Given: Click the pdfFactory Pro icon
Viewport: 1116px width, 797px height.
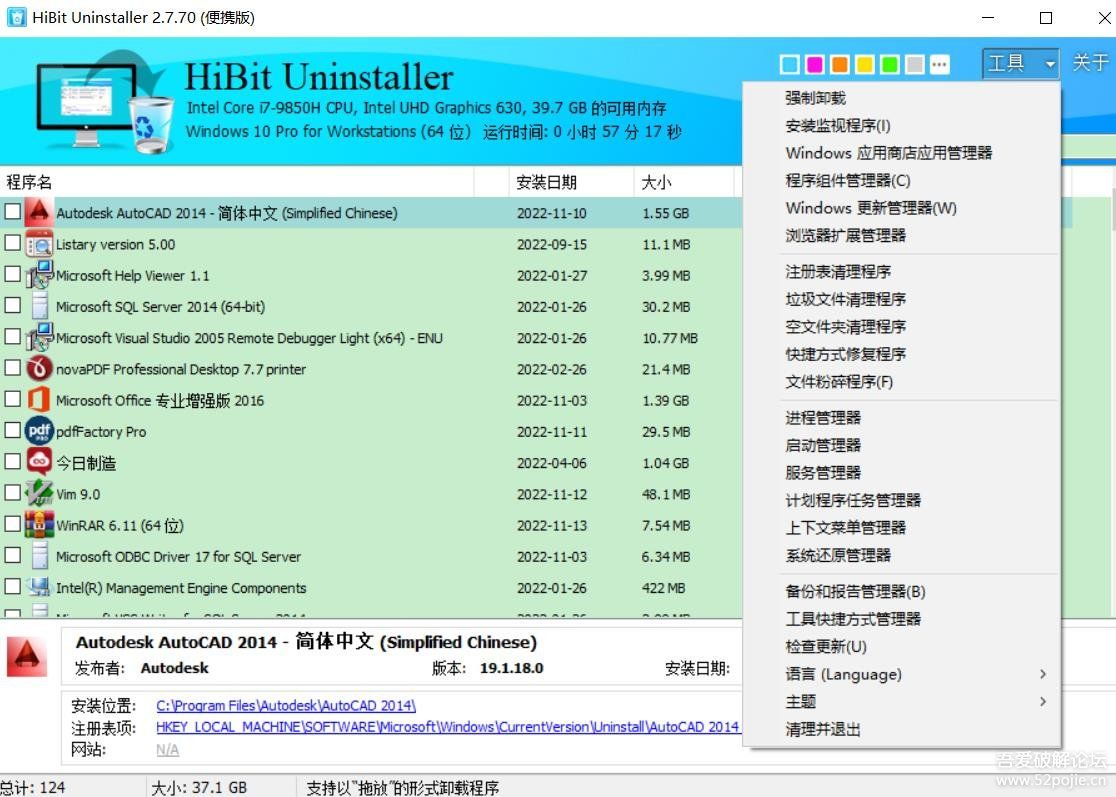Looking at the screenshot, I should 38,431.
